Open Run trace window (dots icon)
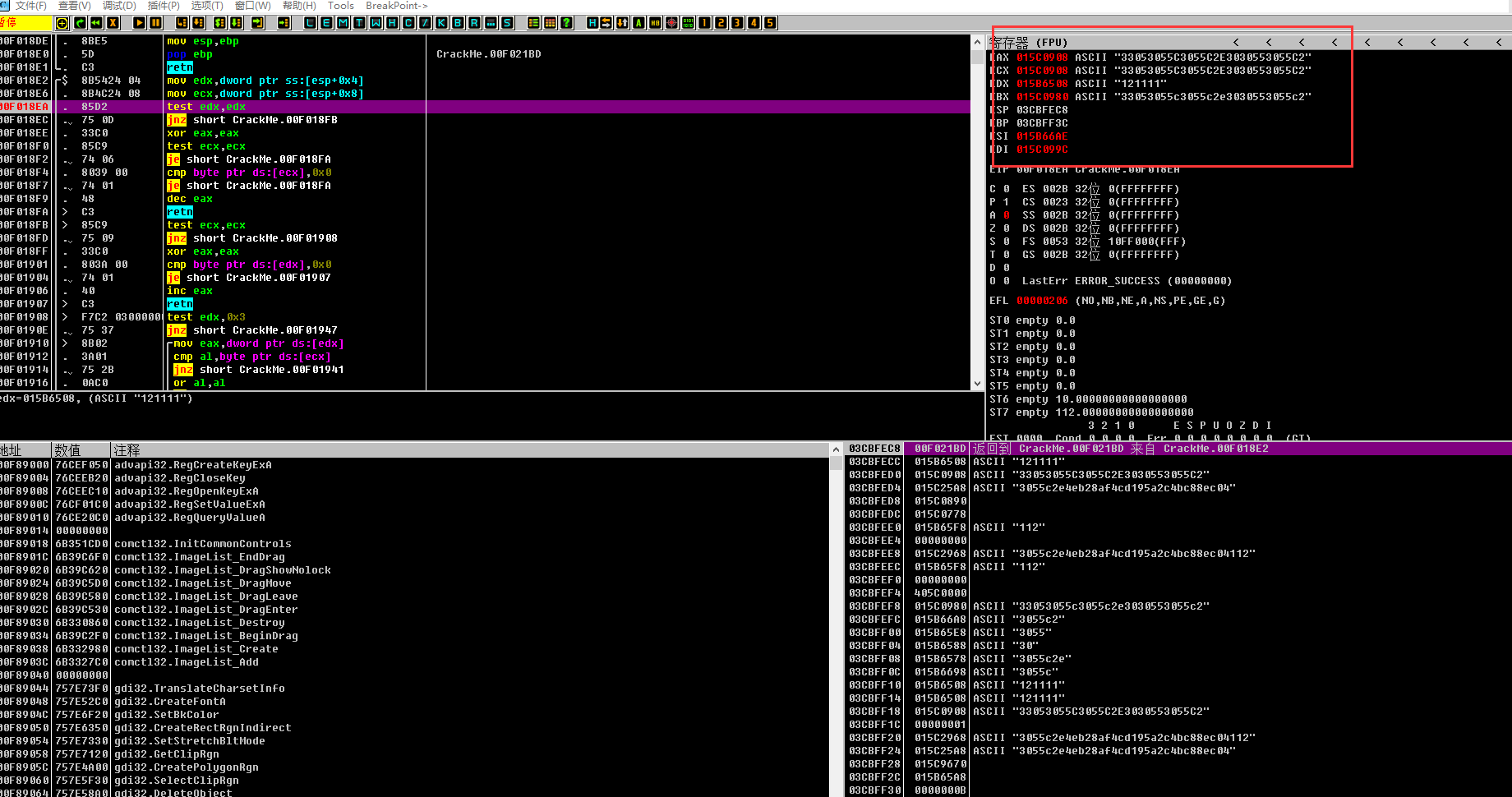The width and height of the screenshot is (1512, 797). pyautogui.click(x=491, y=23)
